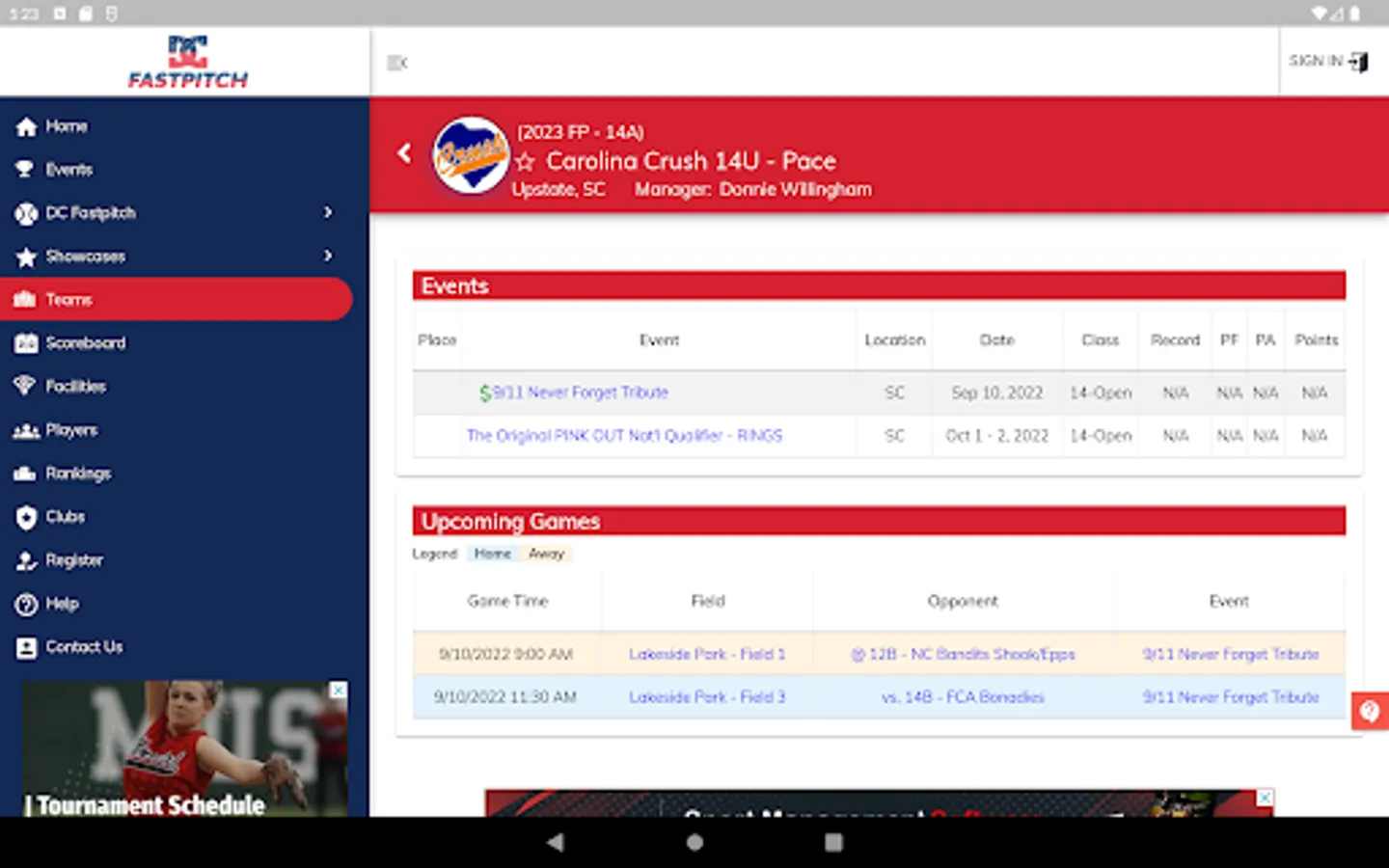
Task: Click the Facilities menu label
Action: tap(76, 387)
